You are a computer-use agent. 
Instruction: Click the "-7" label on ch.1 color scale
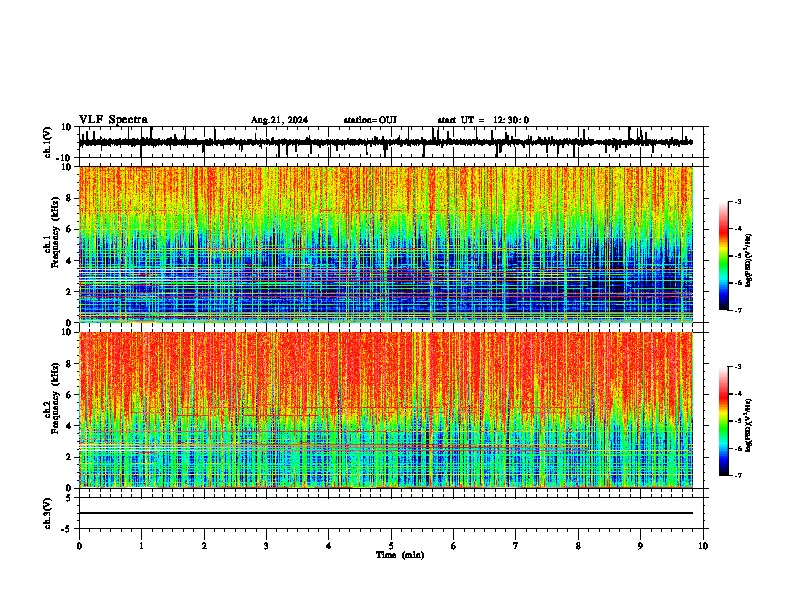(x=737, y=310)
